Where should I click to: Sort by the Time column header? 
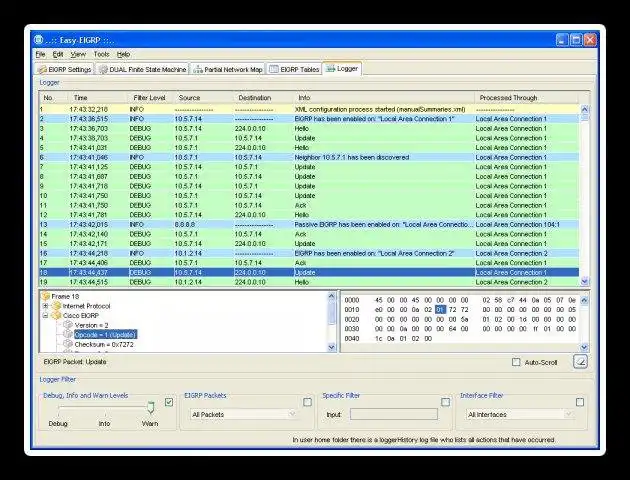tap(97, 98)
